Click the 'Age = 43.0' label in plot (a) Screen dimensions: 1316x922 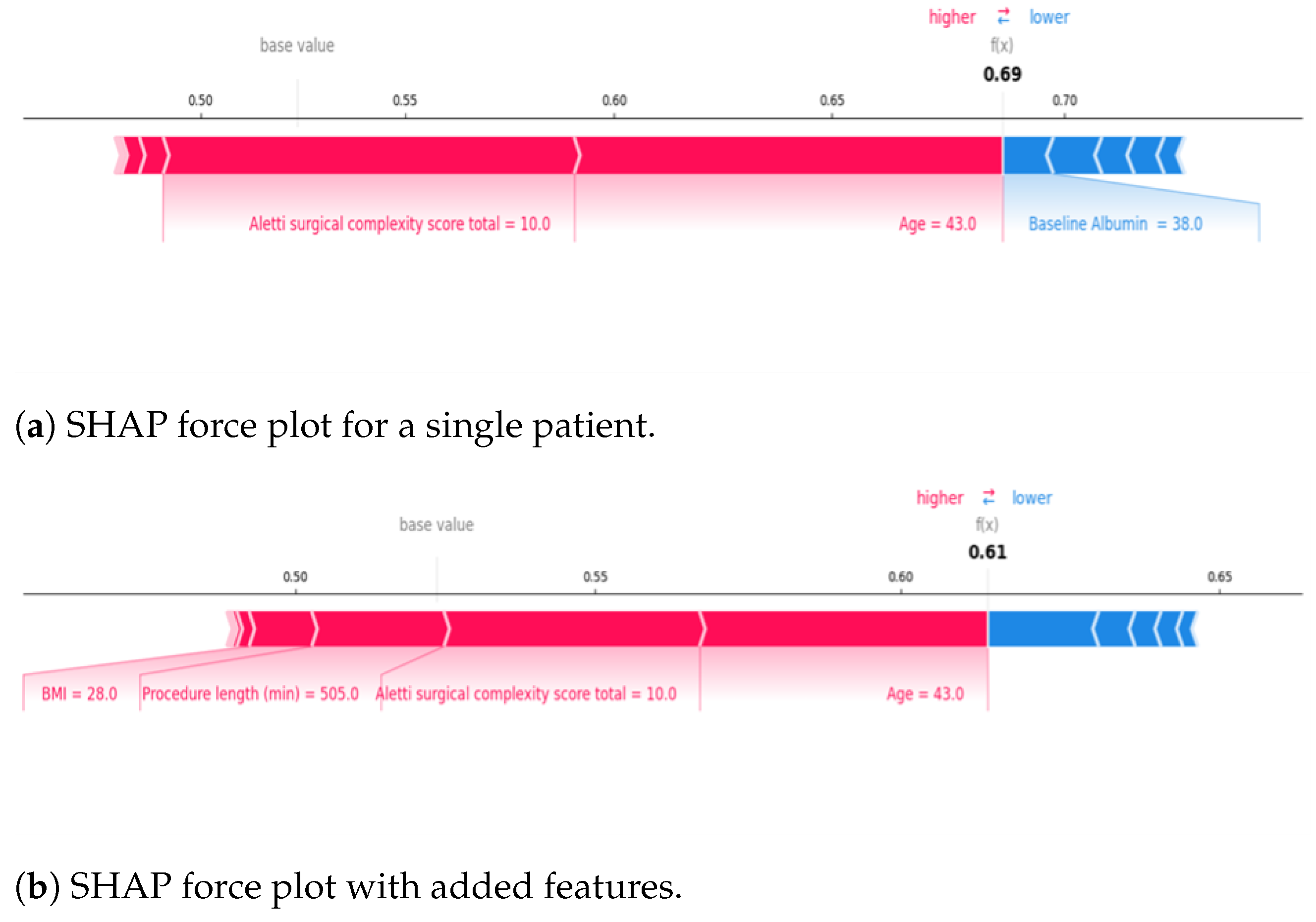tap(937, 223)
